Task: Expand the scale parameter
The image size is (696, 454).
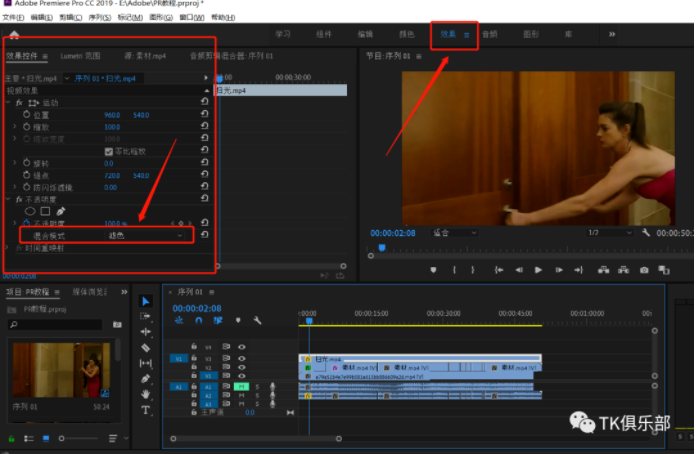Action: pos(14,127)
